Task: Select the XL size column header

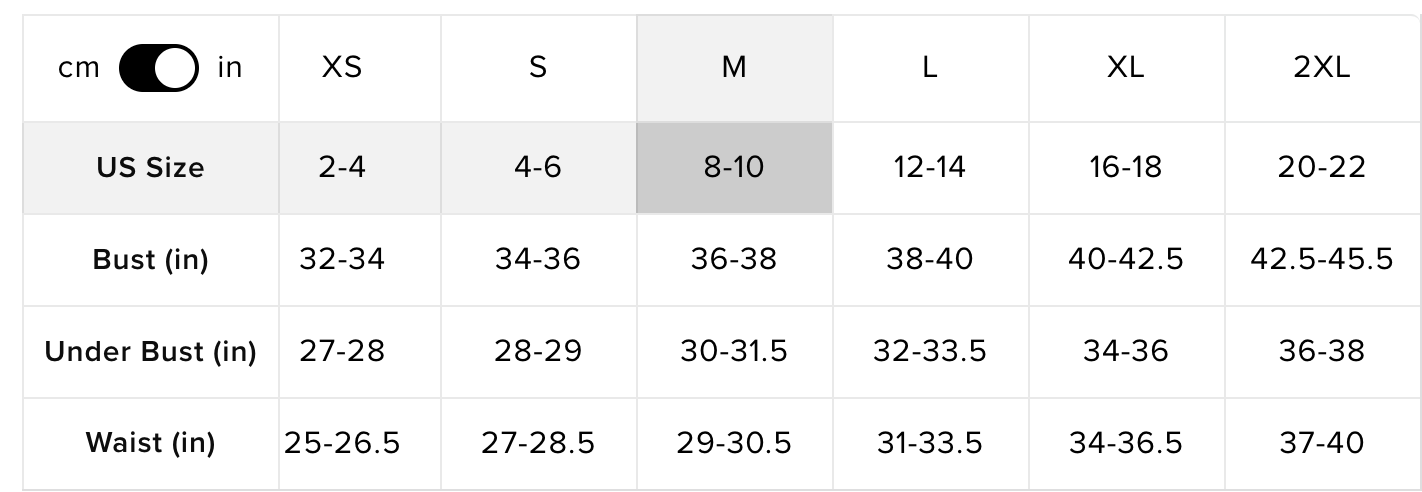Action: (x=1126, y=68)
